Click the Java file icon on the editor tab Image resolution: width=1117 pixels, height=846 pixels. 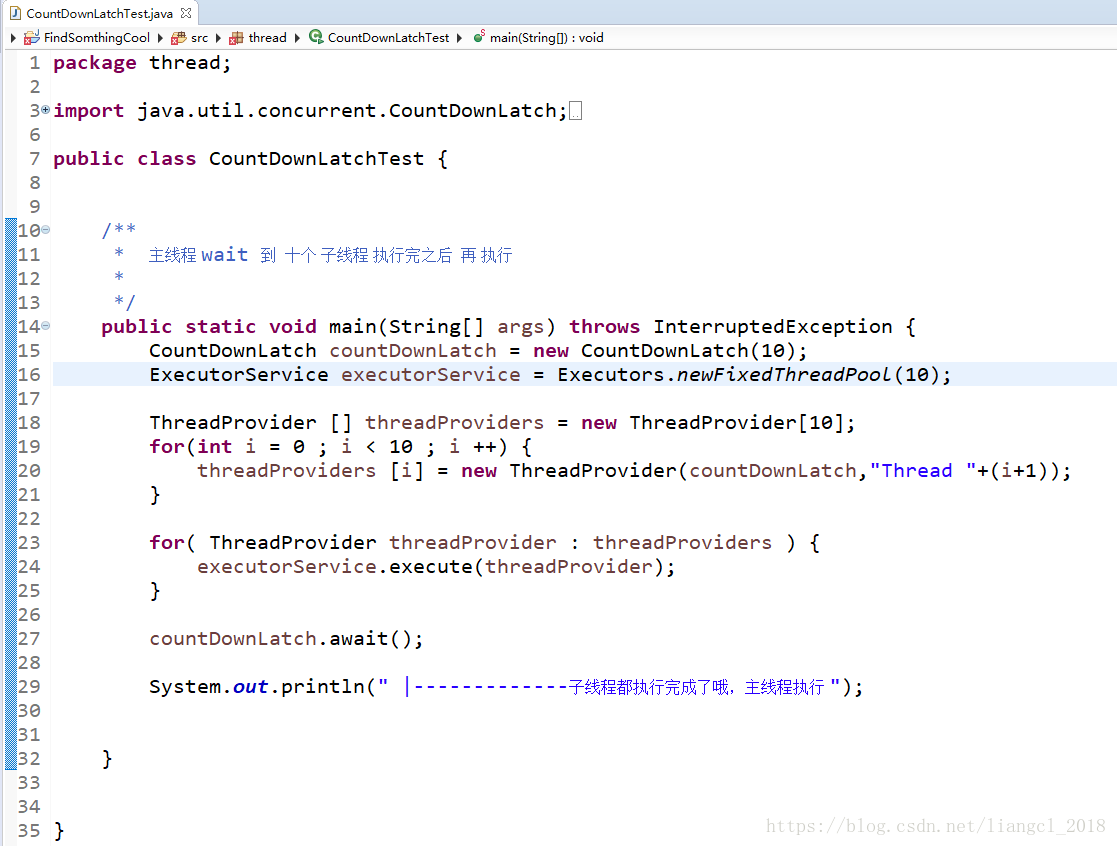coord(15,13)
